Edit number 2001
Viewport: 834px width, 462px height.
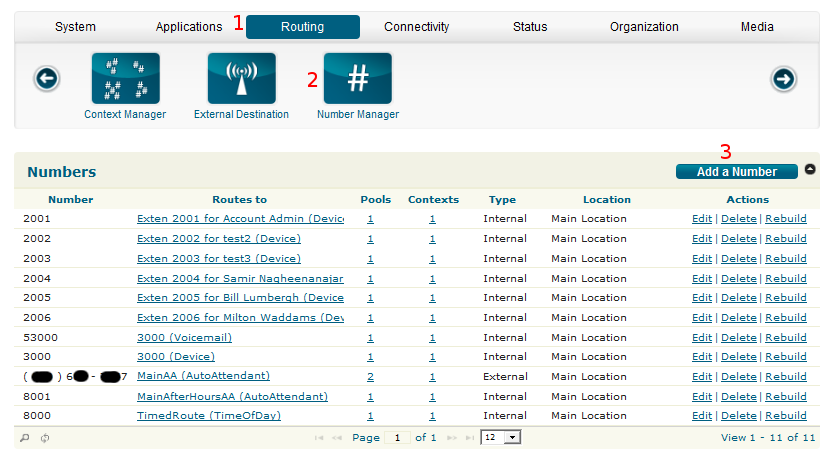point(702,219)
